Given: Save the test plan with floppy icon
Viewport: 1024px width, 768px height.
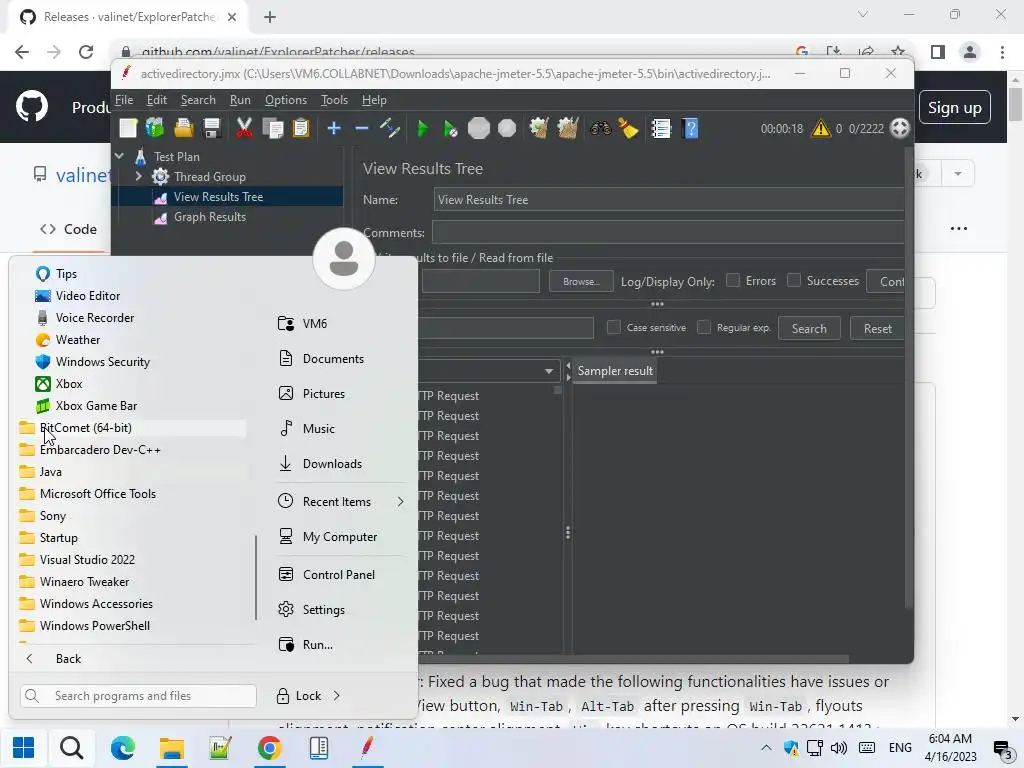Looking at the screenshot, I should pos(212,128).
